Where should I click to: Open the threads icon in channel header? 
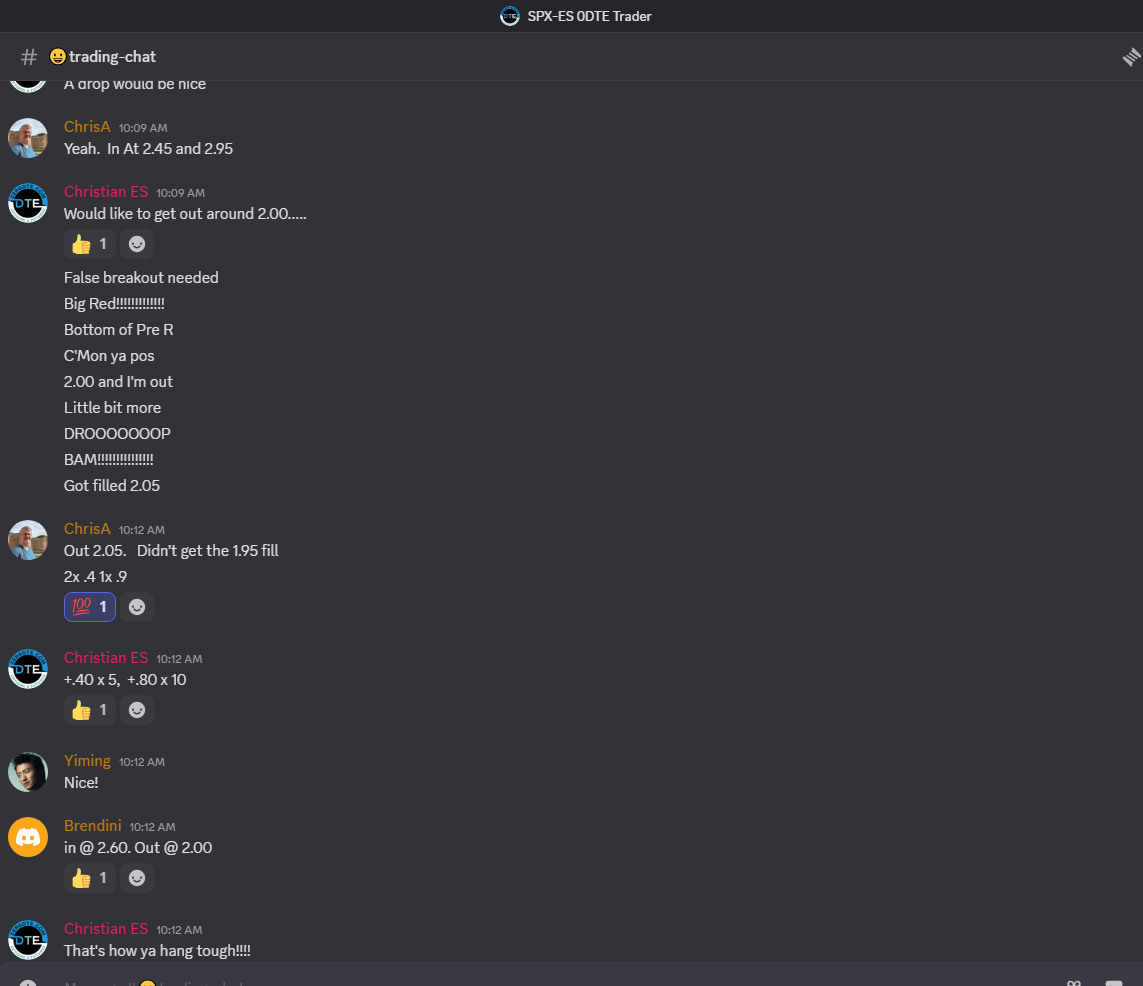(x=1131, y=57)
